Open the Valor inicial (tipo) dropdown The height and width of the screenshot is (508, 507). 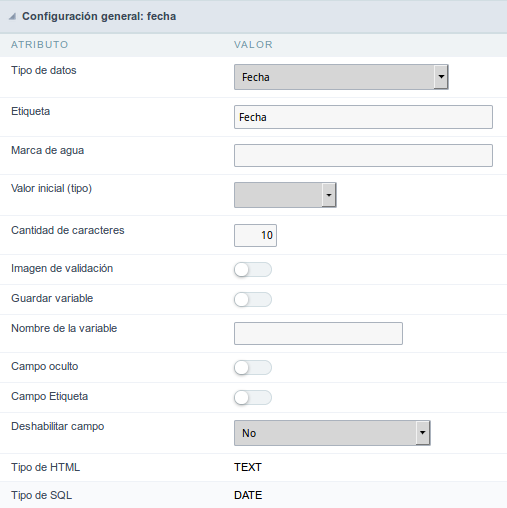tap(285, 195)
